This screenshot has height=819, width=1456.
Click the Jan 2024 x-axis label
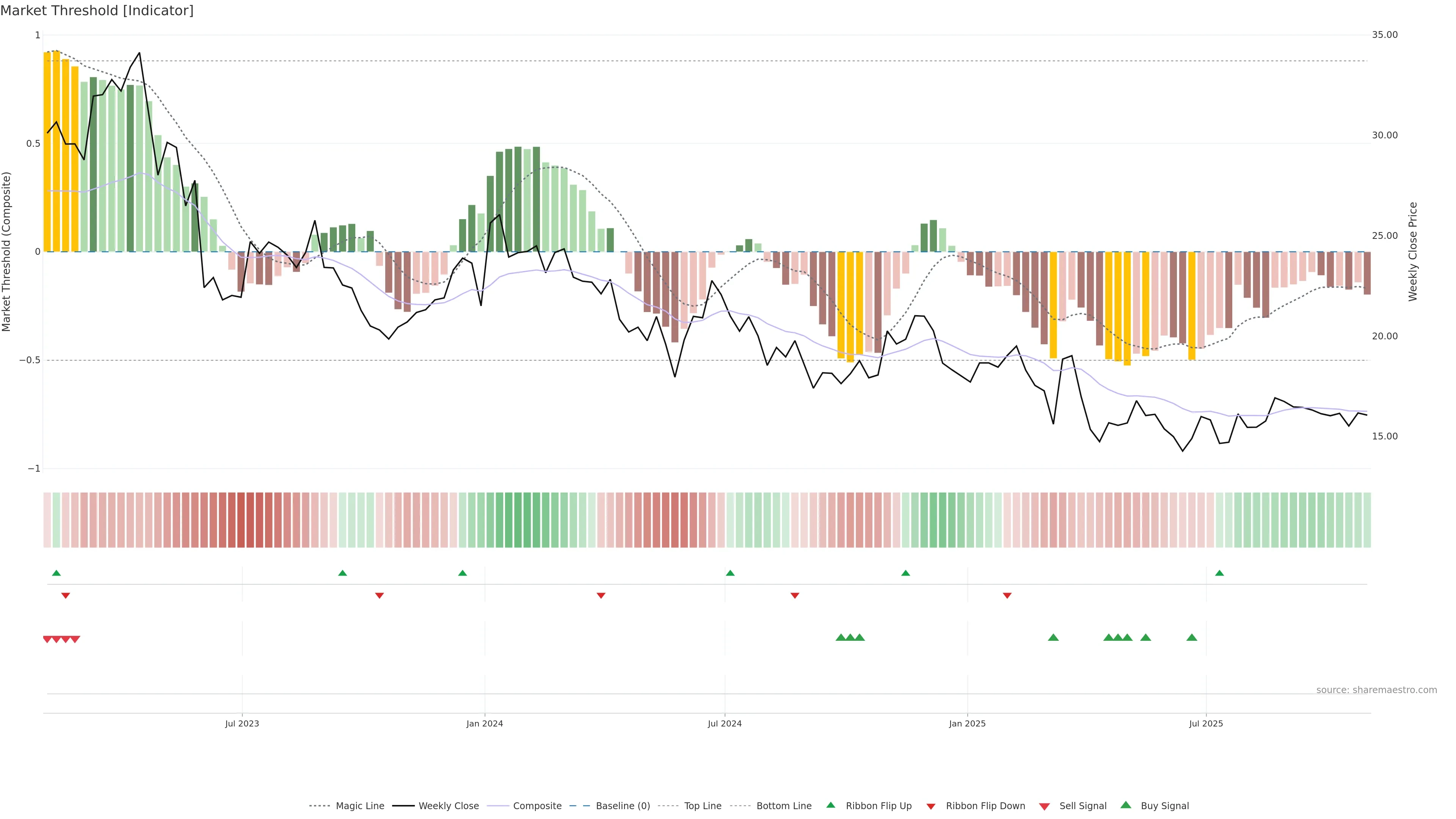point(485,723)
